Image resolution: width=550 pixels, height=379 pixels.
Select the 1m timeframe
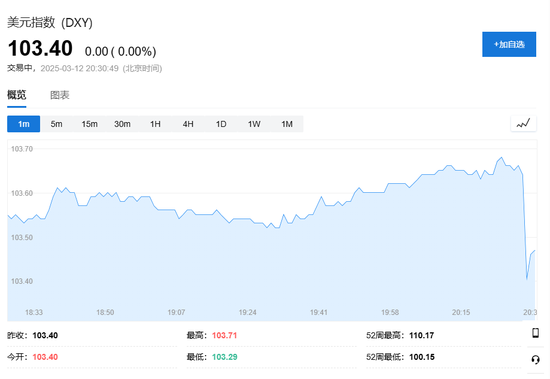click(24, 124)
